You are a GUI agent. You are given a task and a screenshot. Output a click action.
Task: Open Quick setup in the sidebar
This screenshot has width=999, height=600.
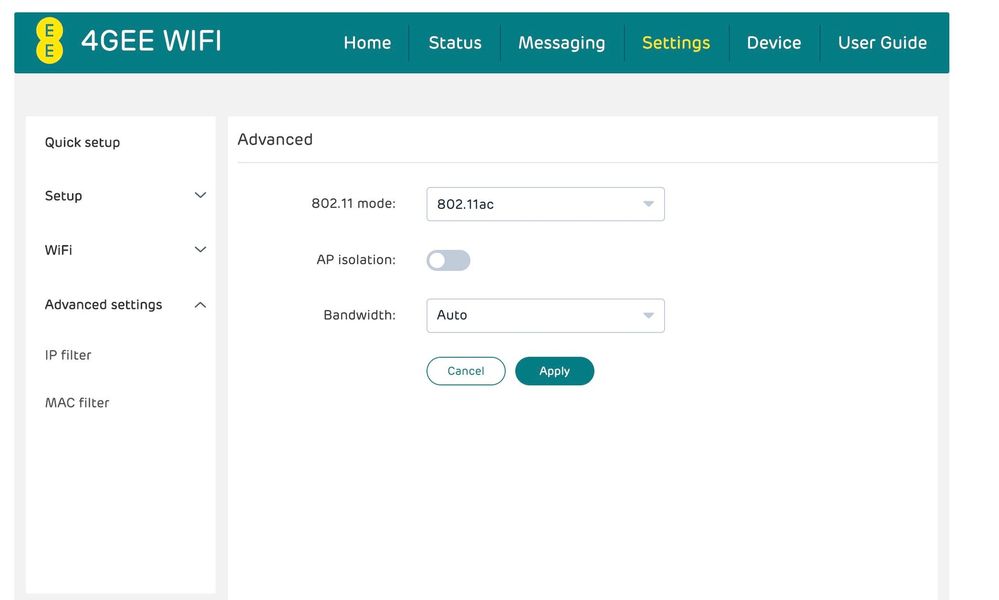[82, 143]
